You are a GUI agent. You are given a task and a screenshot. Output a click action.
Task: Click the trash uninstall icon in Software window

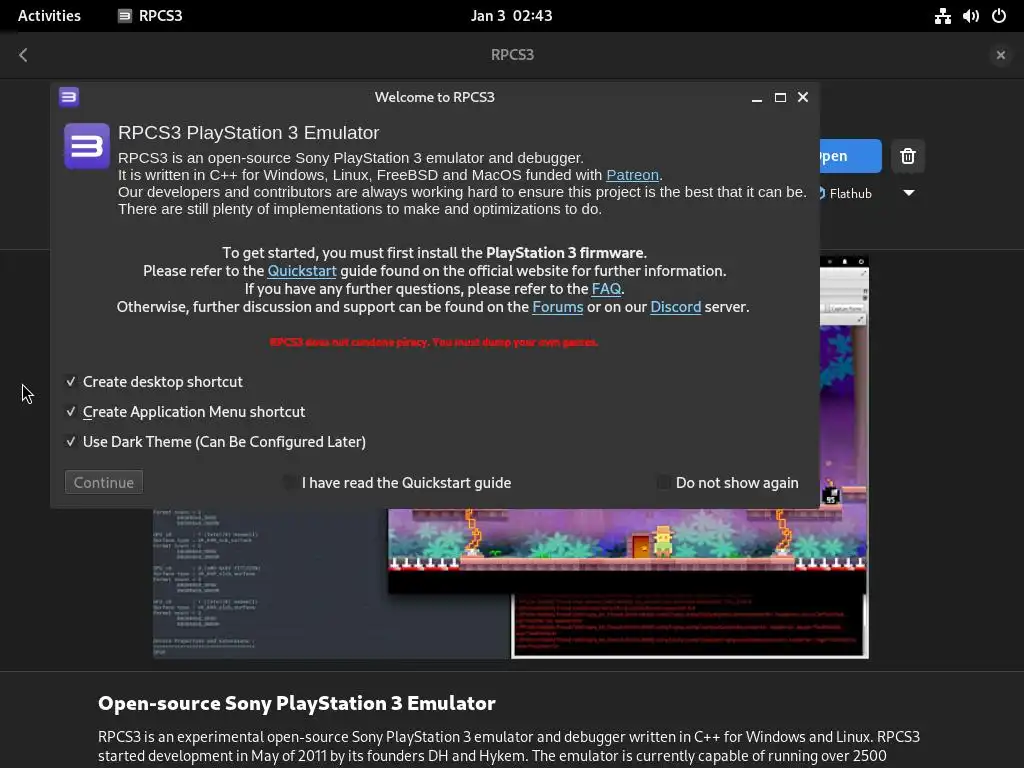pos(908,156)
